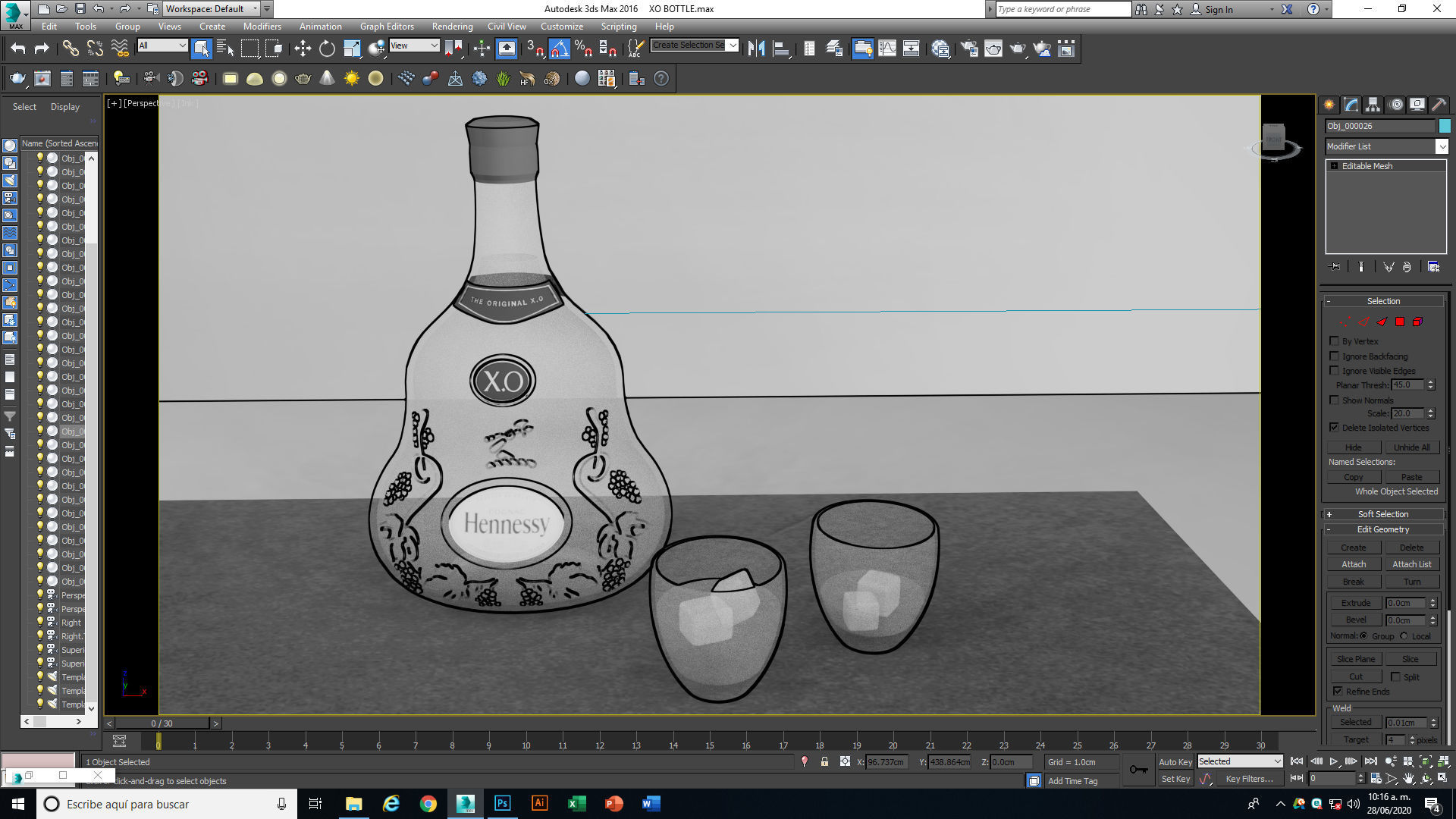Click the Unhide All button
The width and height of the screenshot is (1456, 819).
click(1411, 447)
